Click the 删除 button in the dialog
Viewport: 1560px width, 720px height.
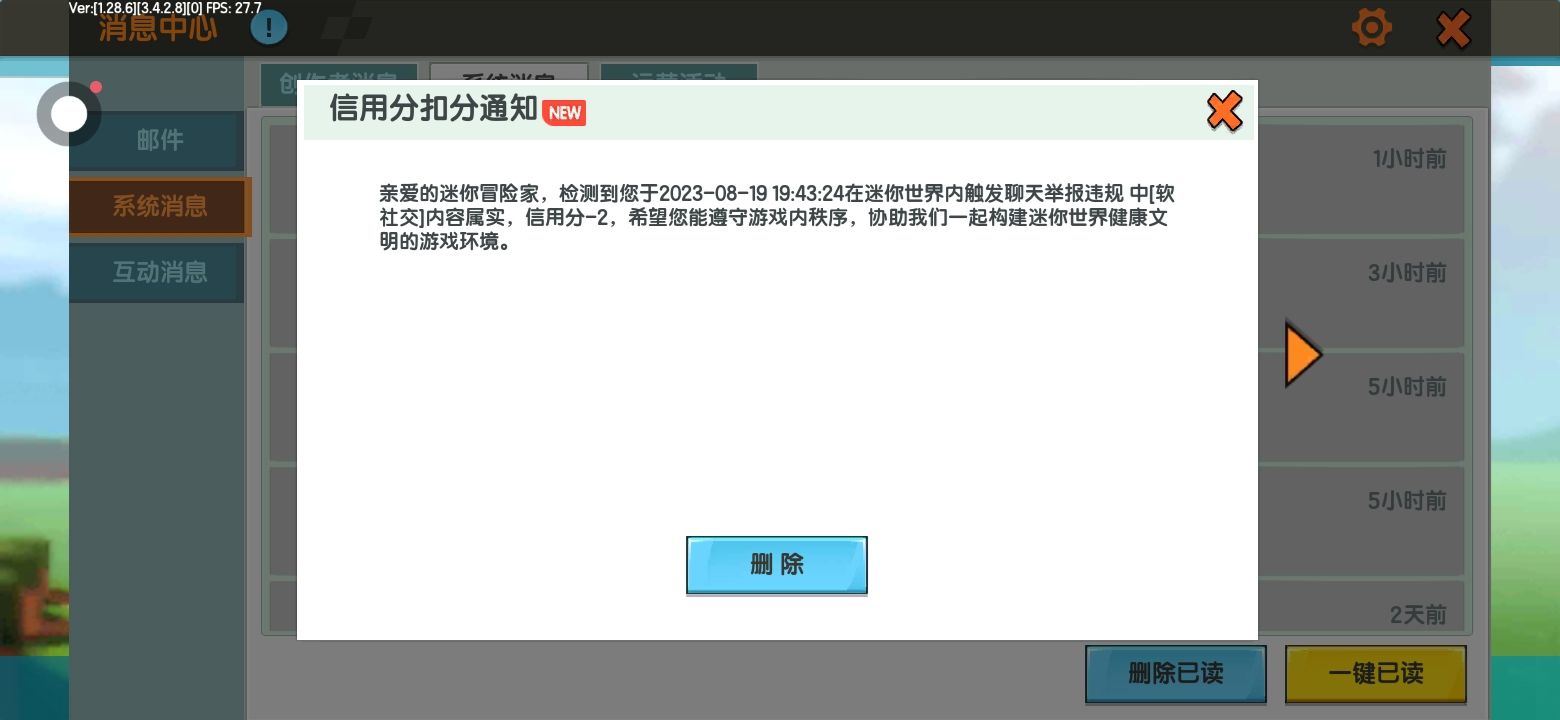tap(776, 565)
